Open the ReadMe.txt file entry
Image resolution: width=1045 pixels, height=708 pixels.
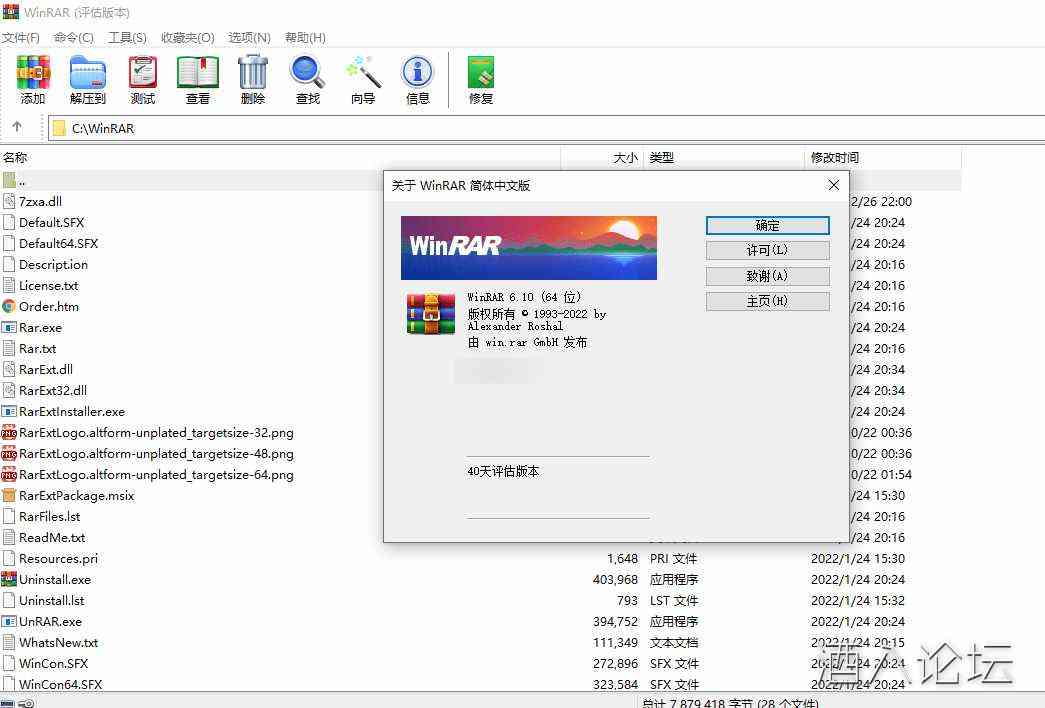pos(53,537)
